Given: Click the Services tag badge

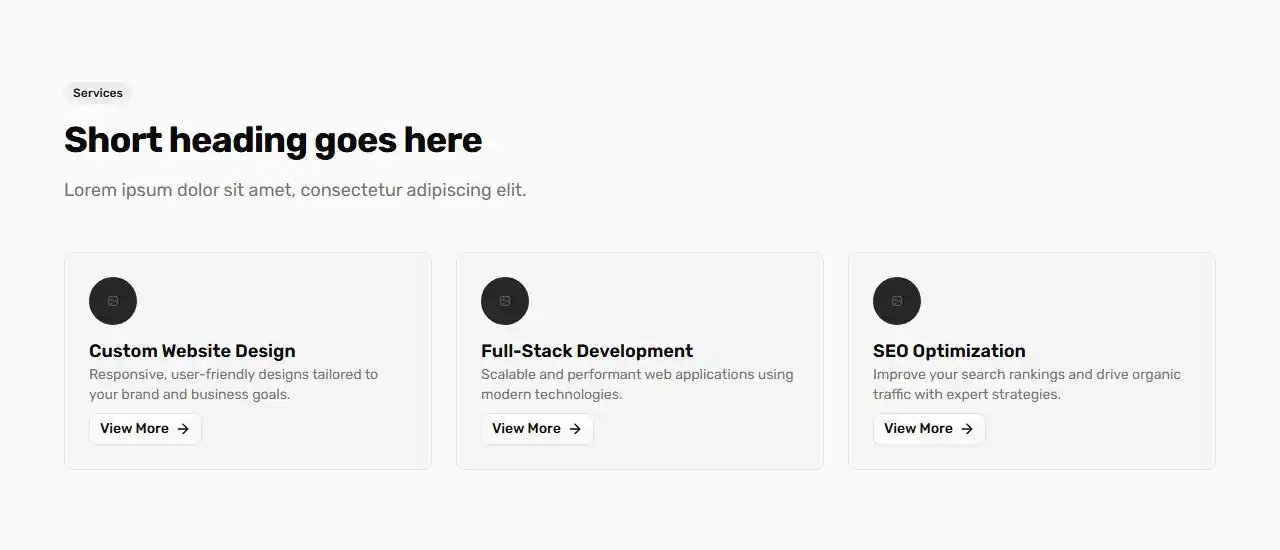Looking at the screenshot, I should pyautogui.click(x=98, y=93).
